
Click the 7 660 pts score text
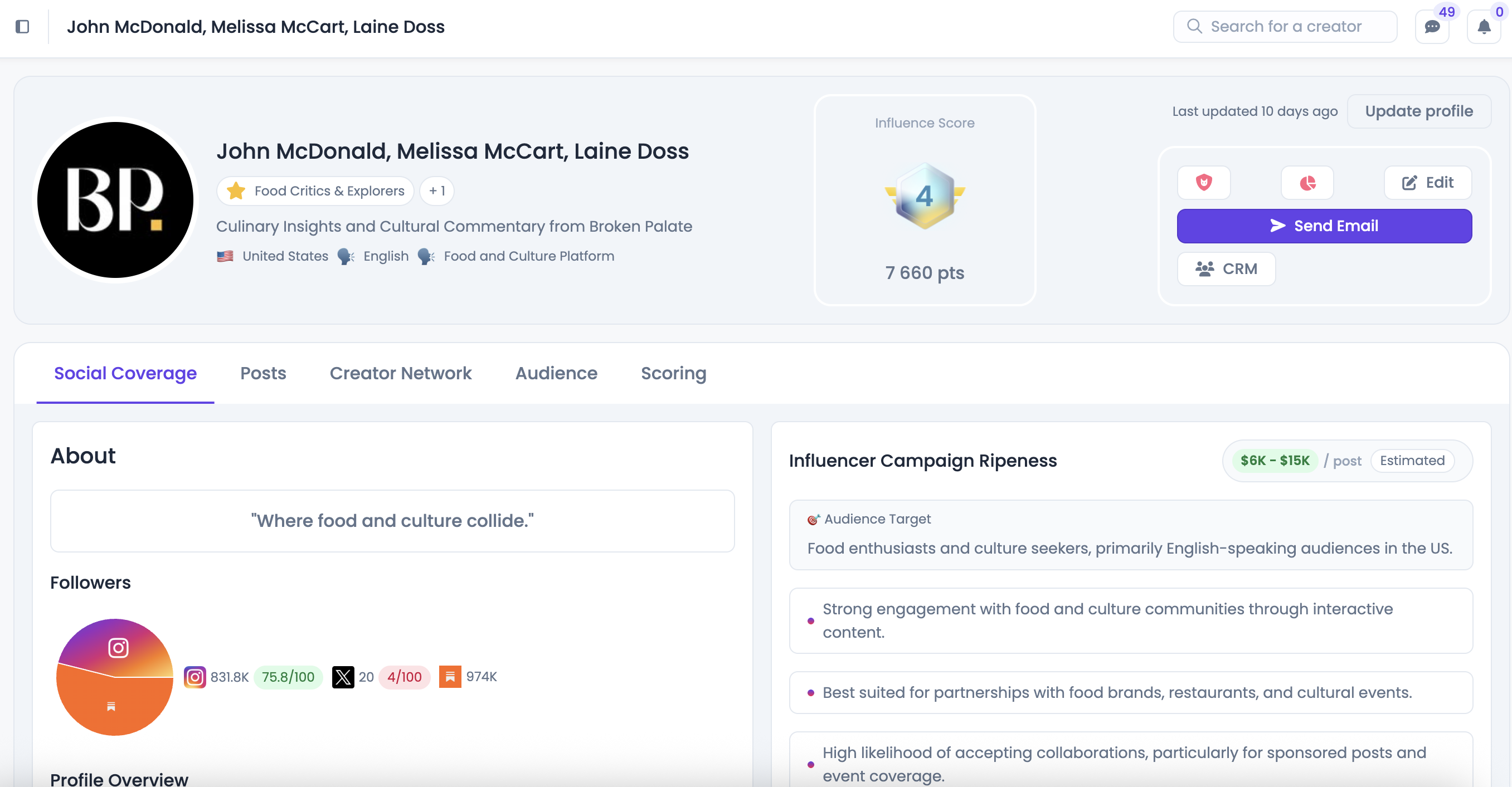point(925,273)
